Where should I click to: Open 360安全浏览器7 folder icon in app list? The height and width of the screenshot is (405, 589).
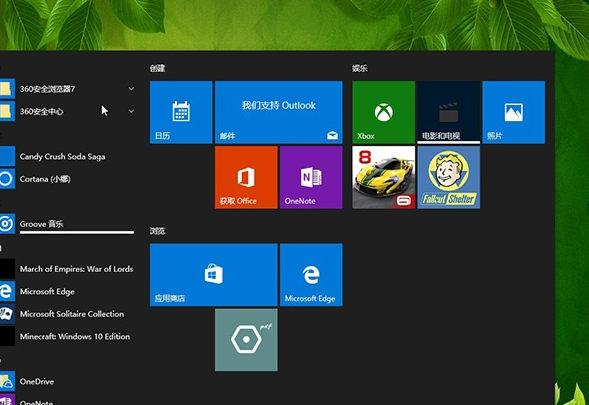click(6, 89)
